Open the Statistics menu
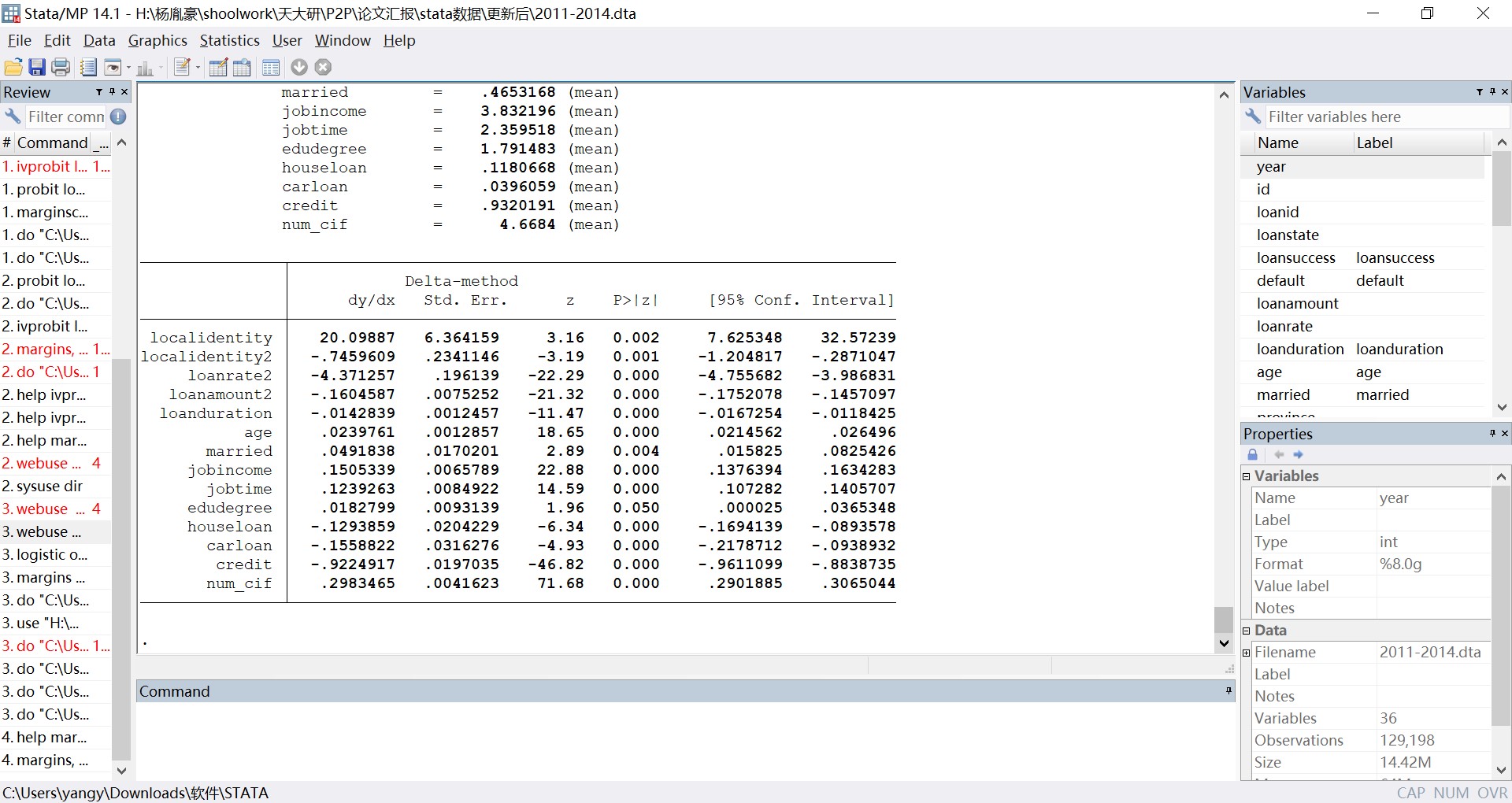 point(229,40)
